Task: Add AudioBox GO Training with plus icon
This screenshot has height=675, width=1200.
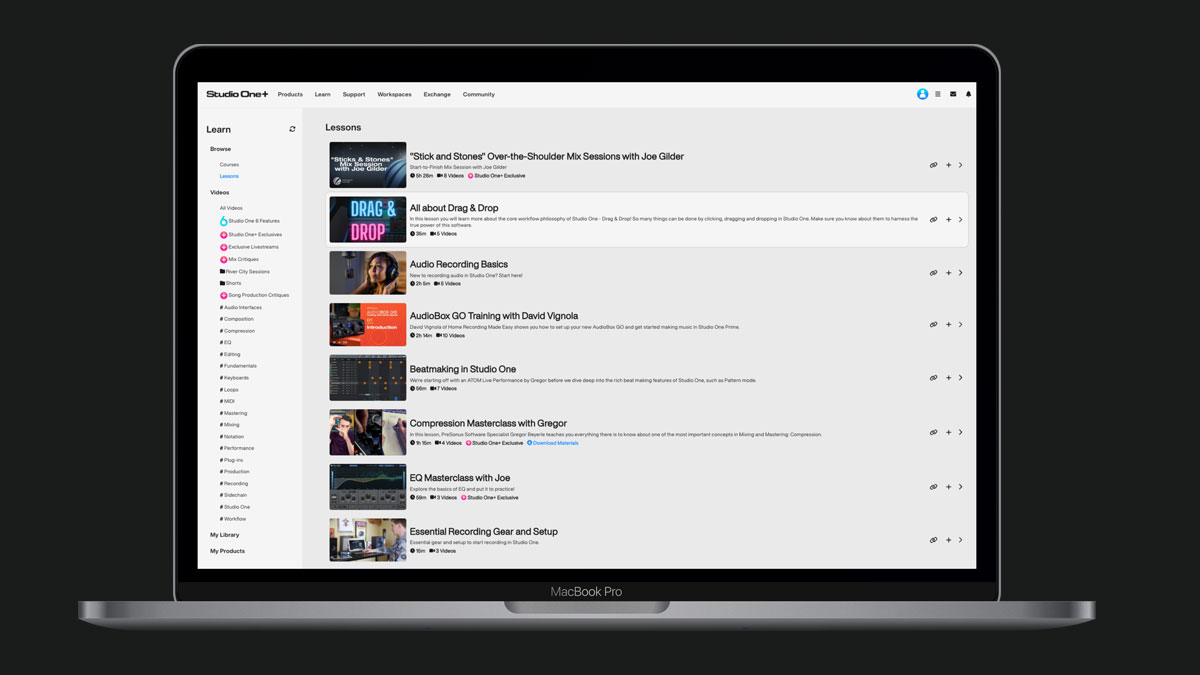Action: coord(948,325)
